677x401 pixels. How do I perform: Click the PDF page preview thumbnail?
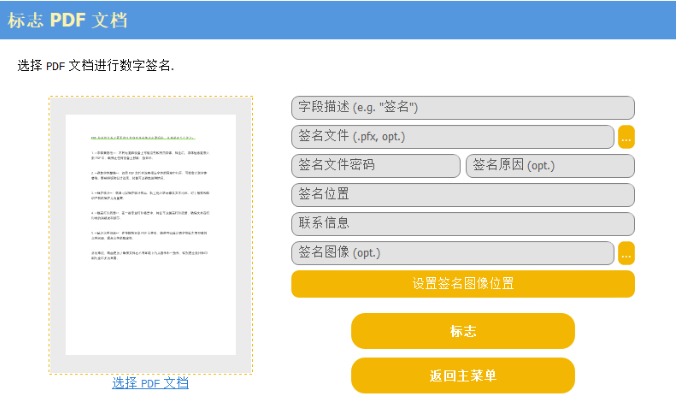point(150,233)
